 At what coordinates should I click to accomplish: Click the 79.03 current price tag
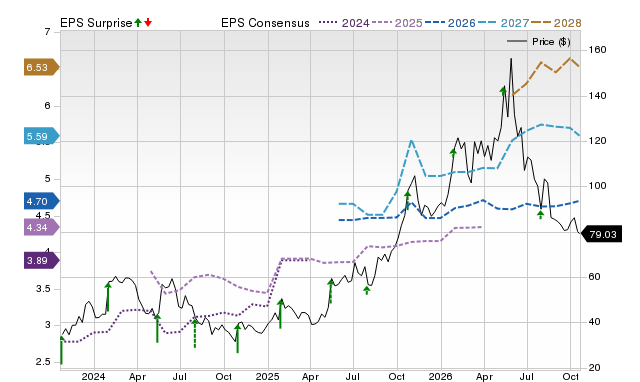coord(601,234)
